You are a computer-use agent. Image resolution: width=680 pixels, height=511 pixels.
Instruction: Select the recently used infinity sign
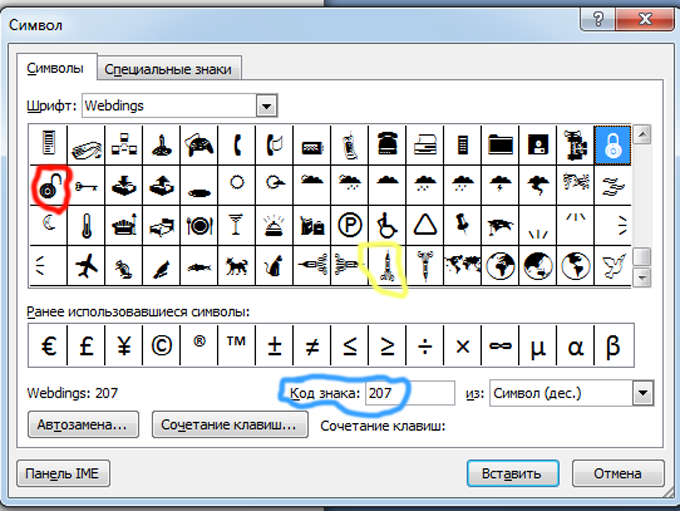[500, 346]
